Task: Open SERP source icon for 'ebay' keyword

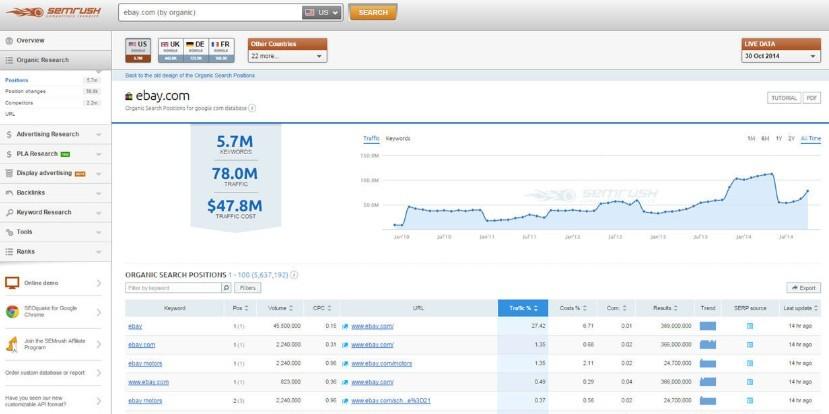Action: click(750, 326)
